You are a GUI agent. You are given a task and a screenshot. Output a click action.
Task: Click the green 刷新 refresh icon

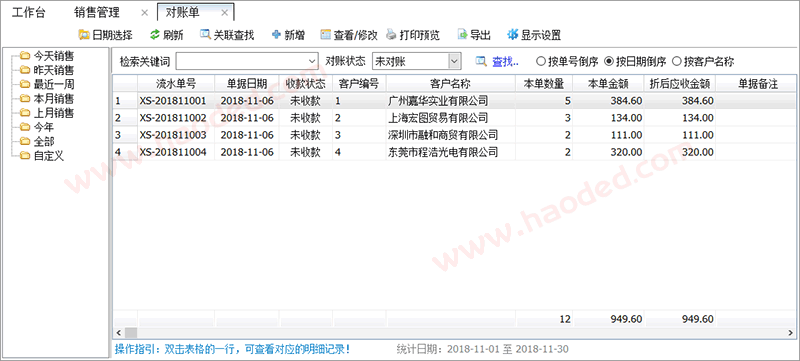tap(155, 35)
